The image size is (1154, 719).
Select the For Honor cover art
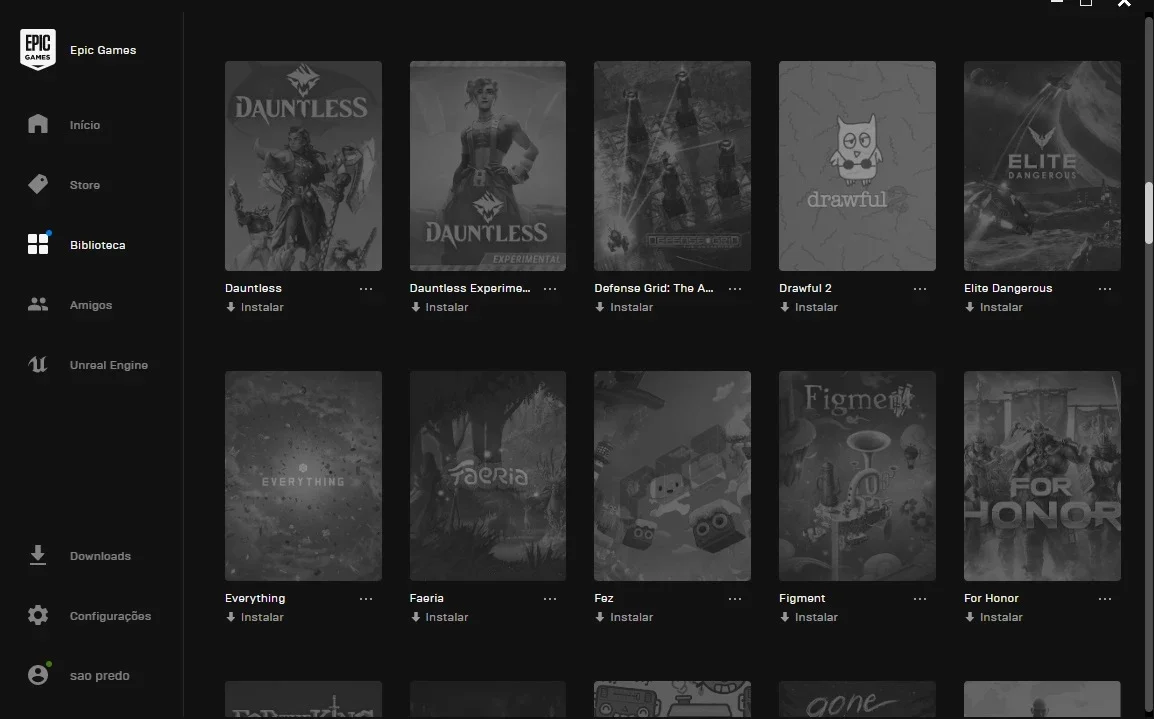point(1042,475)
